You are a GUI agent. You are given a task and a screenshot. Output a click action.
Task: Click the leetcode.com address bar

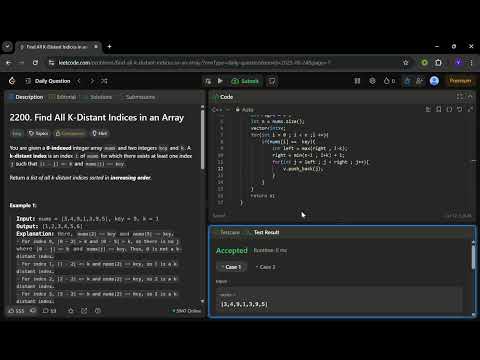194,62
